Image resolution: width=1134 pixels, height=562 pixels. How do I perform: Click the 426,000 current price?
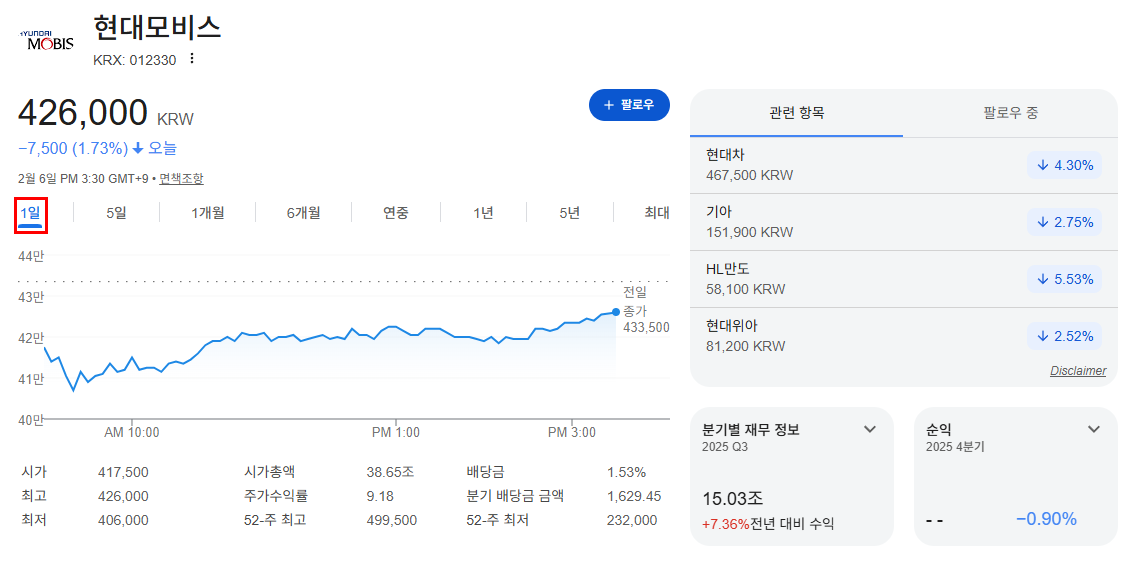(x=82, y=113)
